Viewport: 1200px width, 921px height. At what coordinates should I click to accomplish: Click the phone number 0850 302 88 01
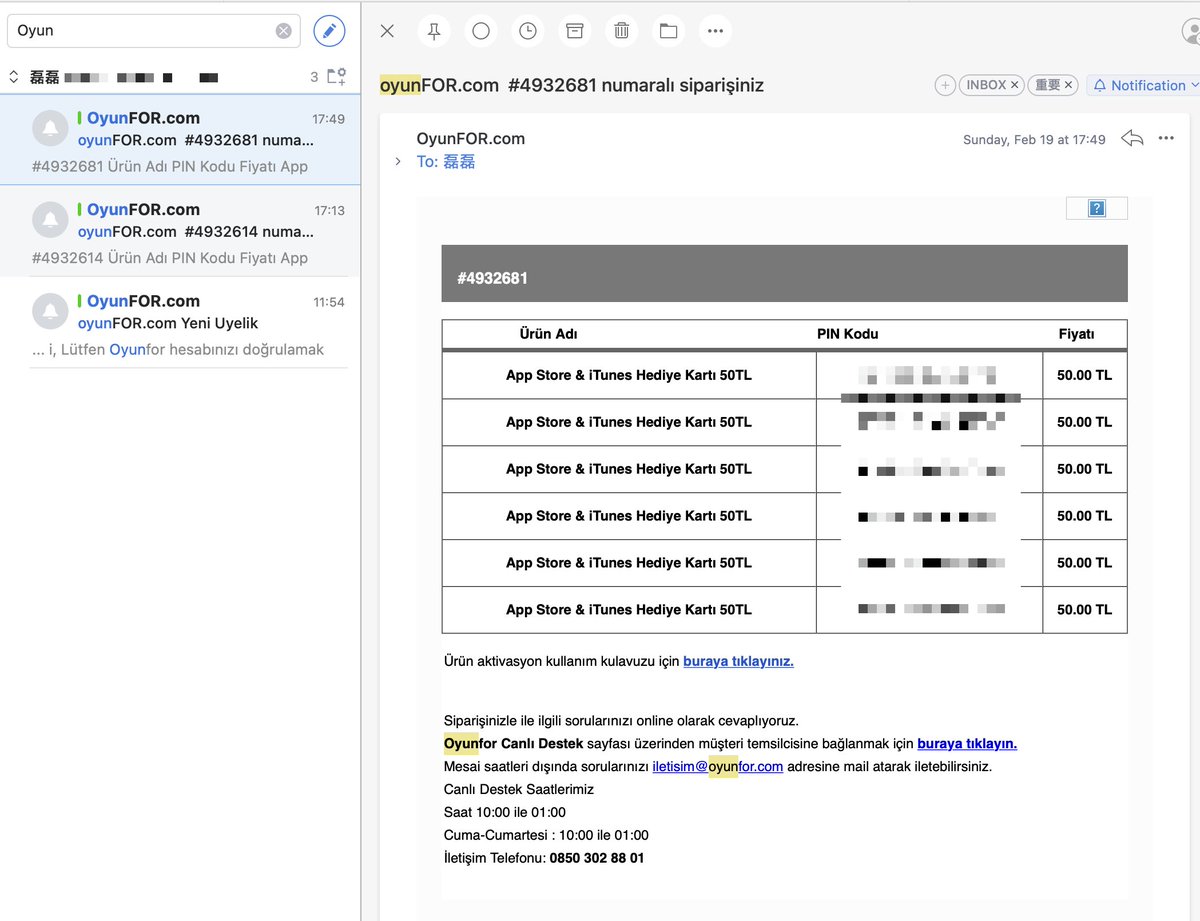(597, 858)
